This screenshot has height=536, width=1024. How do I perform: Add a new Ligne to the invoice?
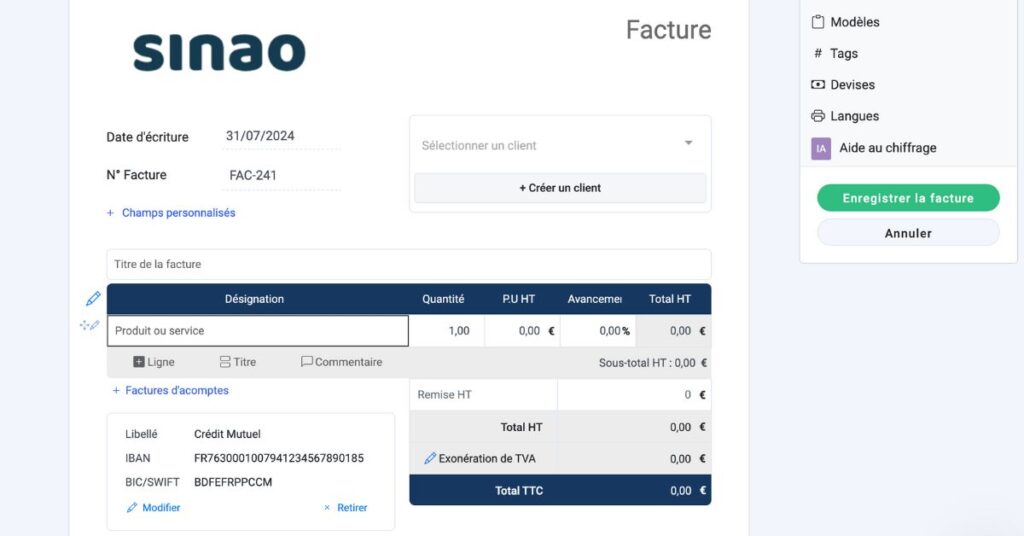[x=154, y=362]
